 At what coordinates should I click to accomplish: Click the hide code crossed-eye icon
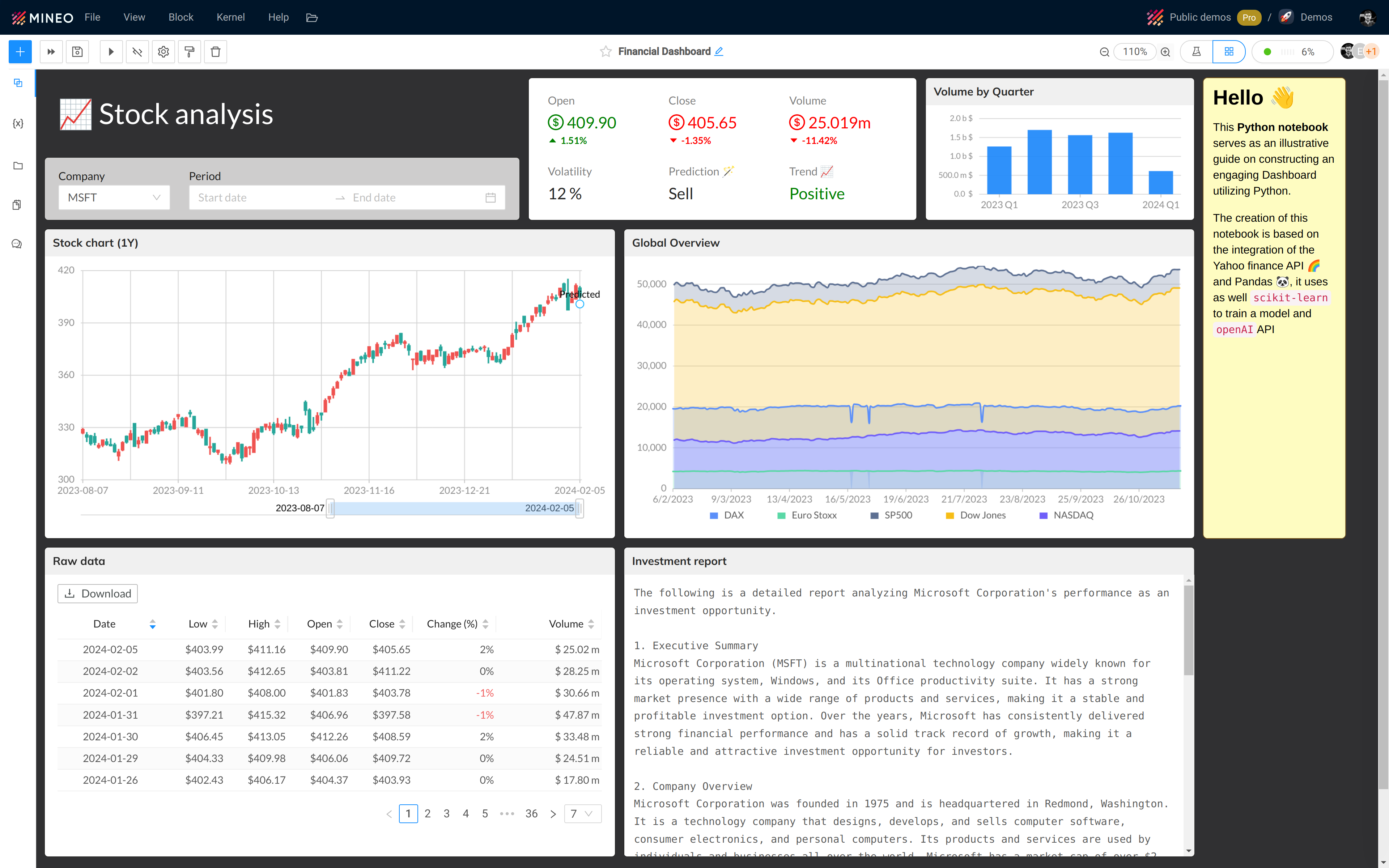[137, 52]
